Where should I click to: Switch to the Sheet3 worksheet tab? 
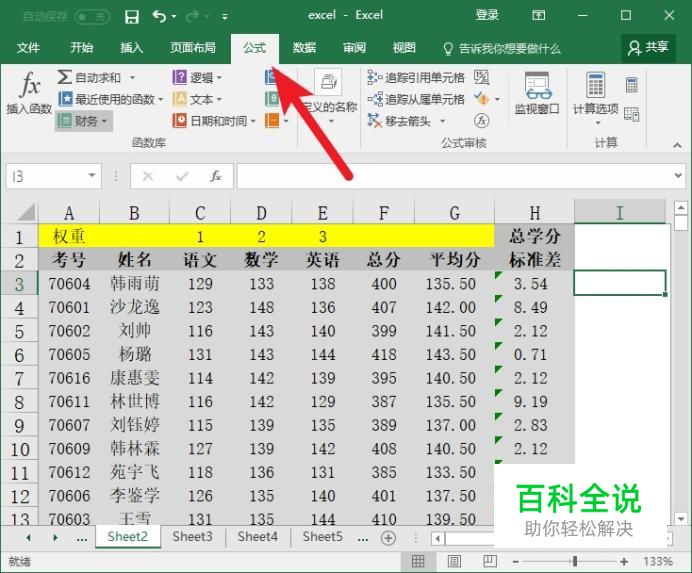(192, 537)
